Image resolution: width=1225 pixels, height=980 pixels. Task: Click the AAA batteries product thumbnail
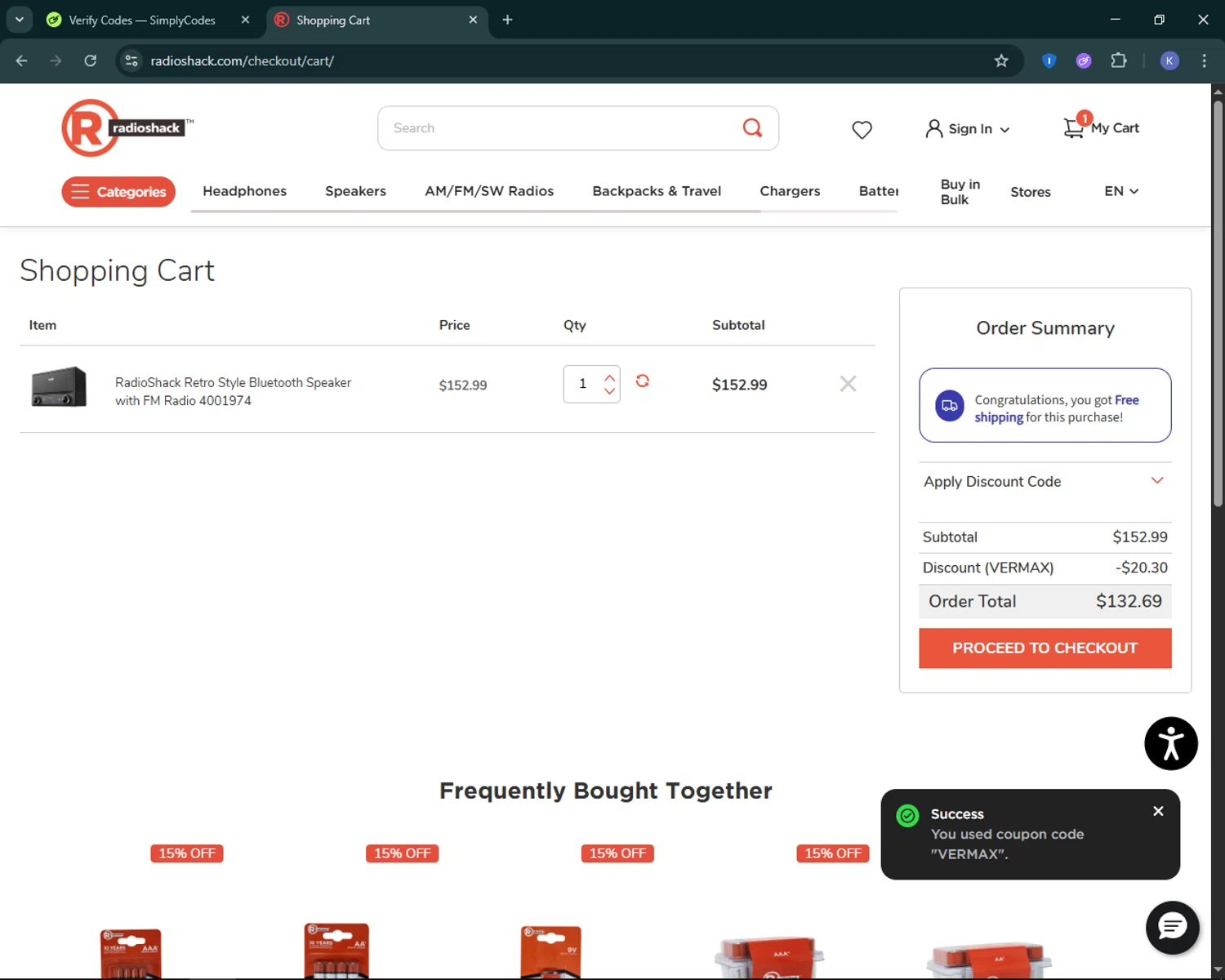pyautogui.click(x=131, y=952)
